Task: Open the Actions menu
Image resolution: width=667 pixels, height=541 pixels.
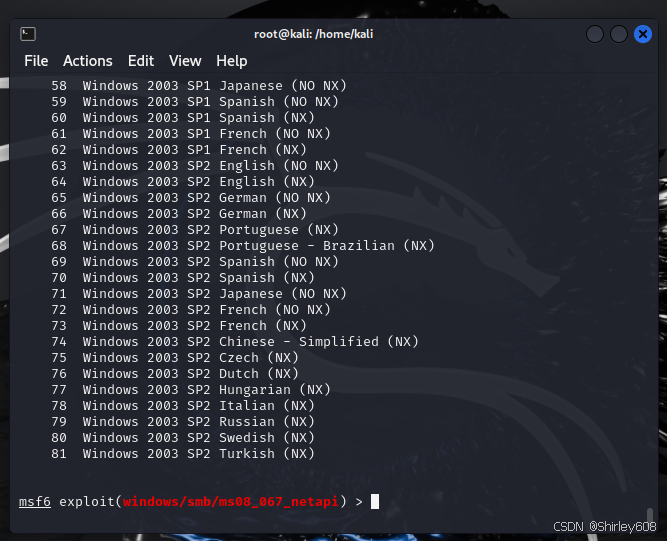Action: [x=88, y=61]
